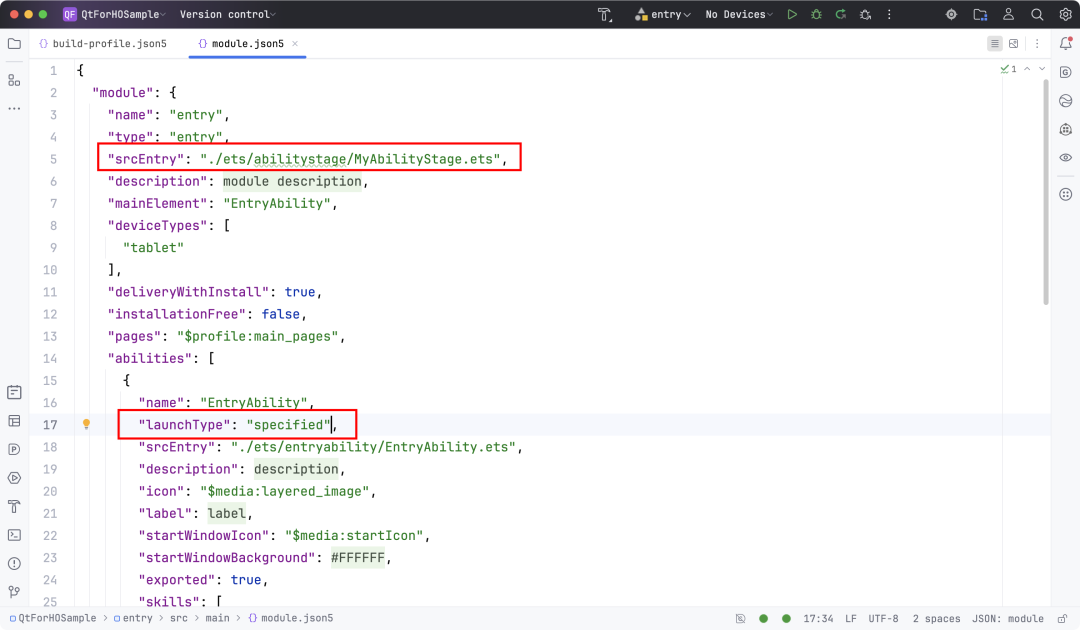Open the QtForHOSample project dropdown

114,14
